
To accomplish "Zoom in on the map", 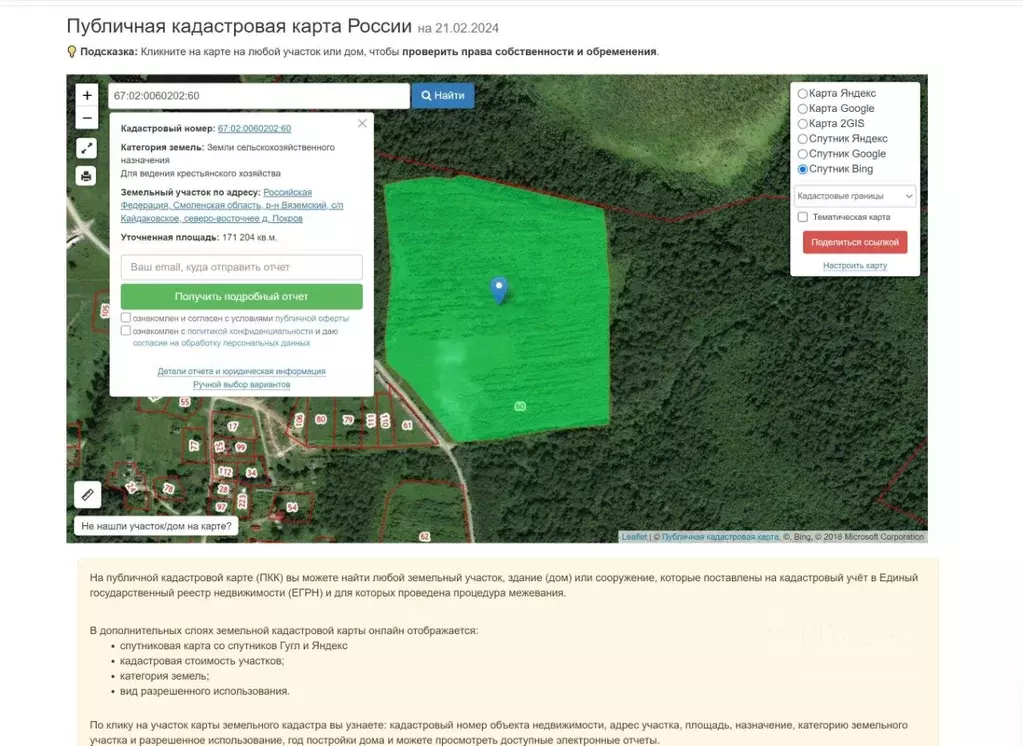I will [87, 95].
